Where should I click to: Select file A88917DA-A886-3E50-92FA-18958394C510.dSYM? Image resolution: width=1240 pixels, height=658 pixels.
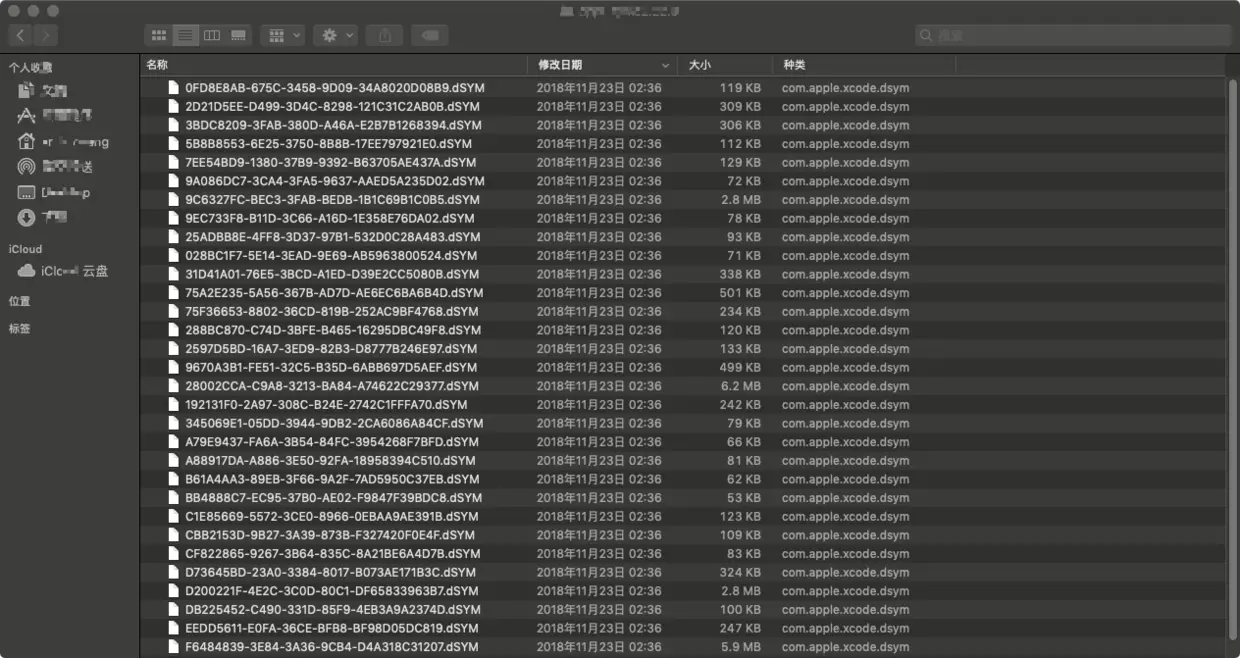330,461
